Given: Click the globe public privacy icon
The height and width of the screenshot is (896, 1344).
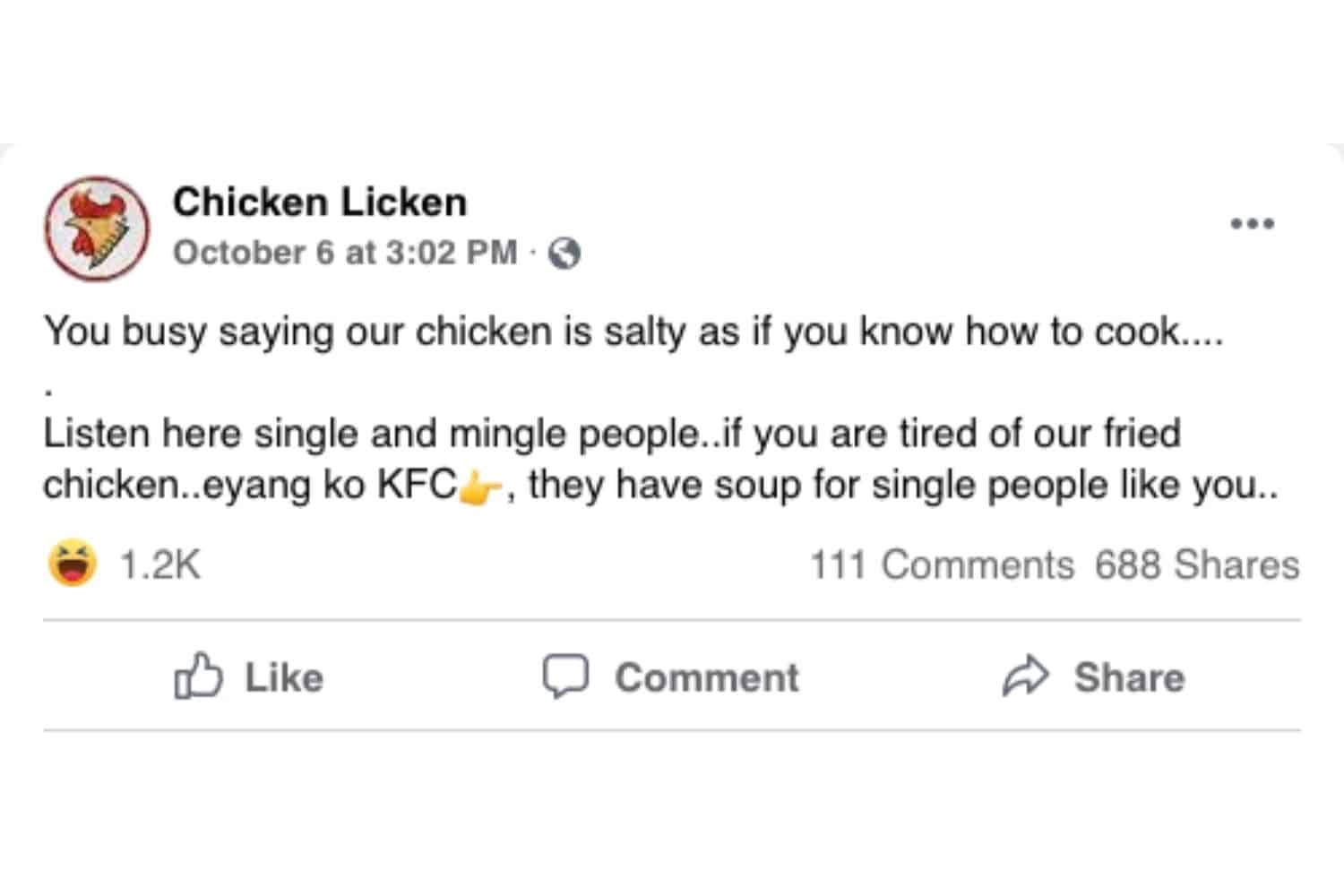Looking at the screenshot, I should tap(564, 254).
